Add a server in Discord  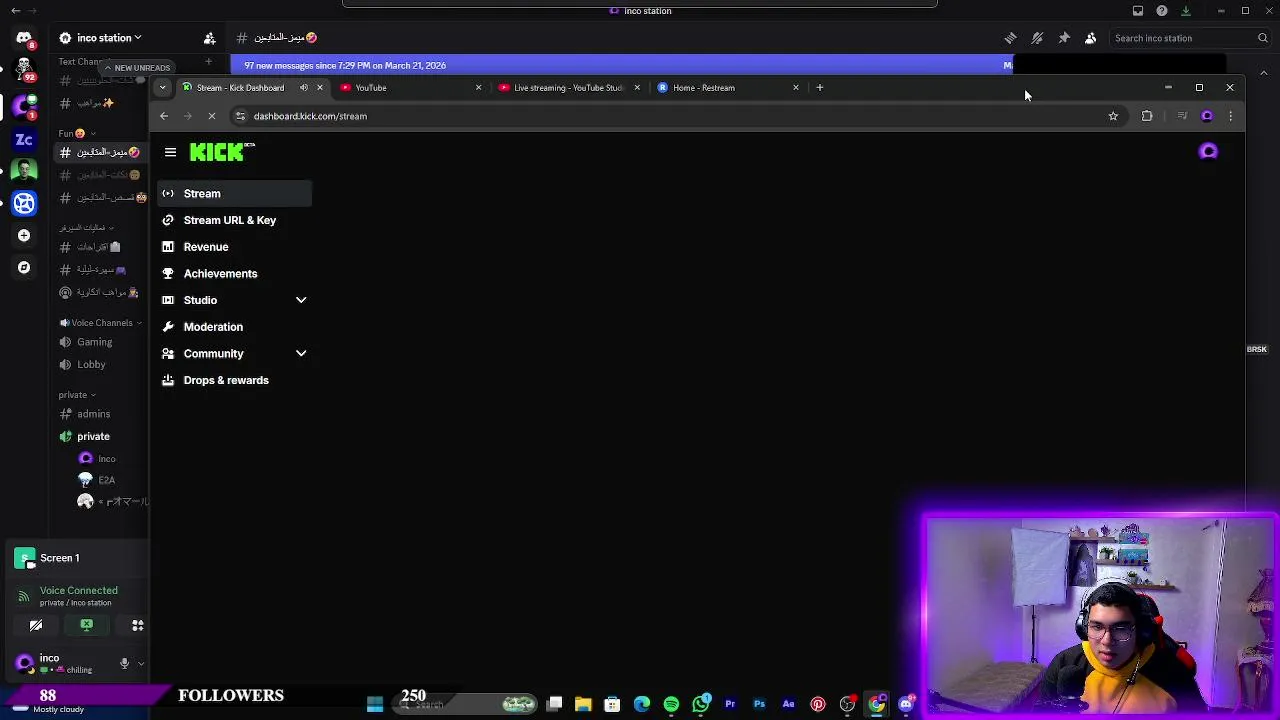24,235
